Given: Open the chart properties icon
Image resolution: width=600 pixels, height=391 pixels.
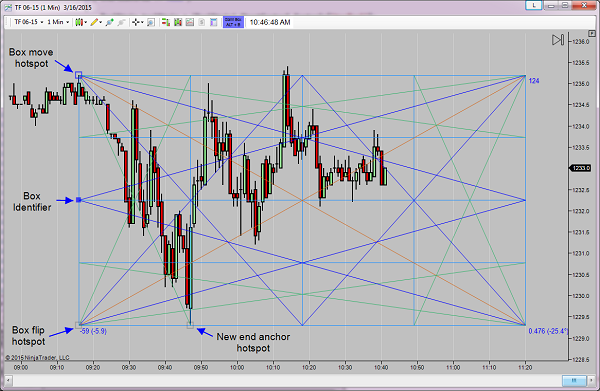Looking at the screenshot, I should point(214,22).
